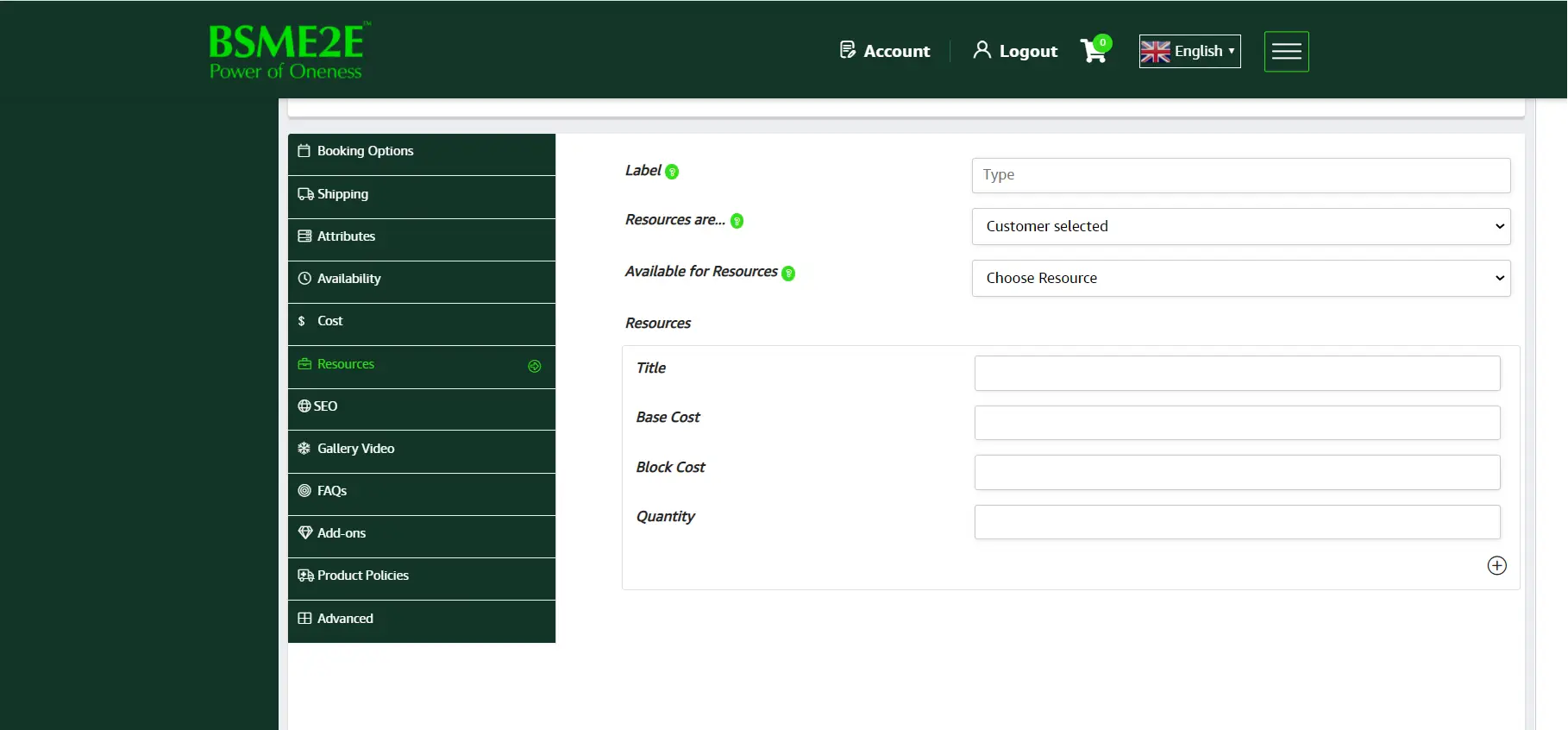Click the Resources are... help icon
The height and width of the screenshot is (730, 1568).
coord(737,221)
